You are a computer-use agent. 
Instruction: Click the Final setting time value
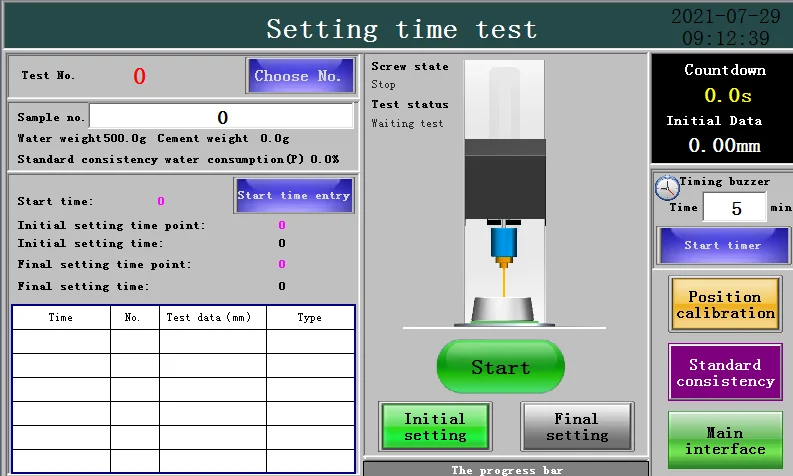(x=282, y=286)
